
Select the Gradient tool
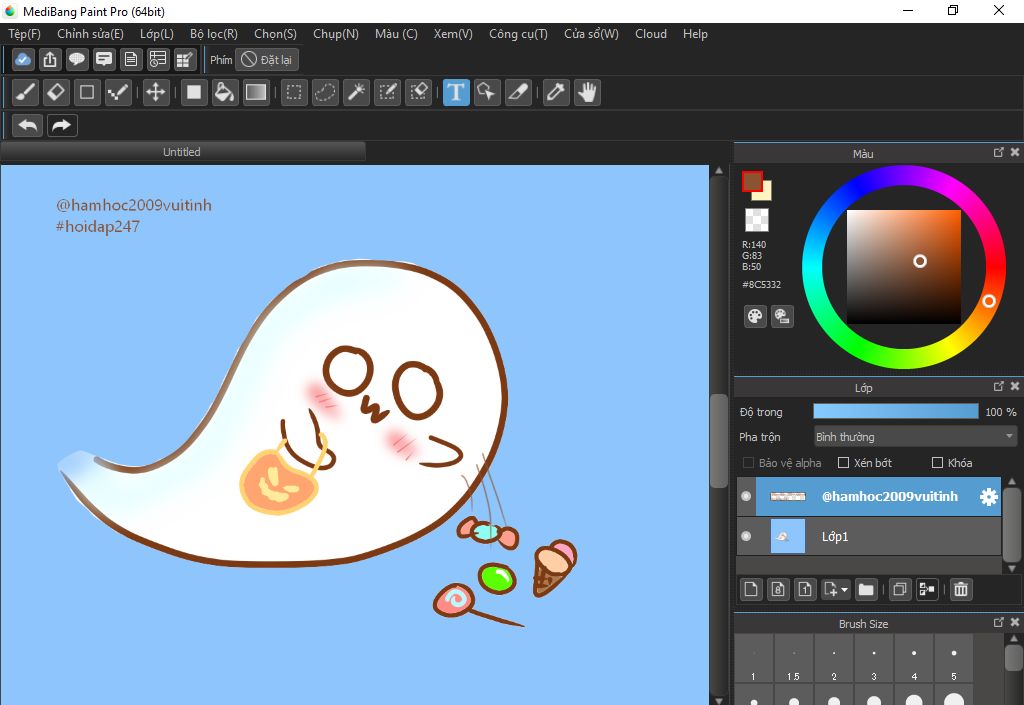[x=255, y=92]
